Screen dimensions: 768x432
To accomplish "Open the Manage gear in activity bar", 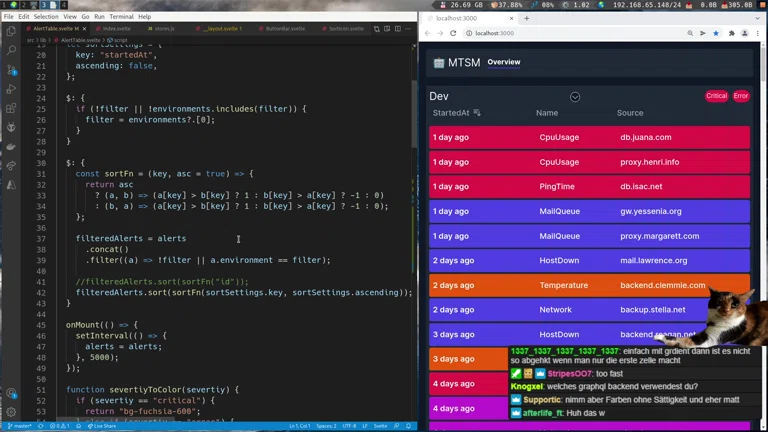I will (11, 412).
